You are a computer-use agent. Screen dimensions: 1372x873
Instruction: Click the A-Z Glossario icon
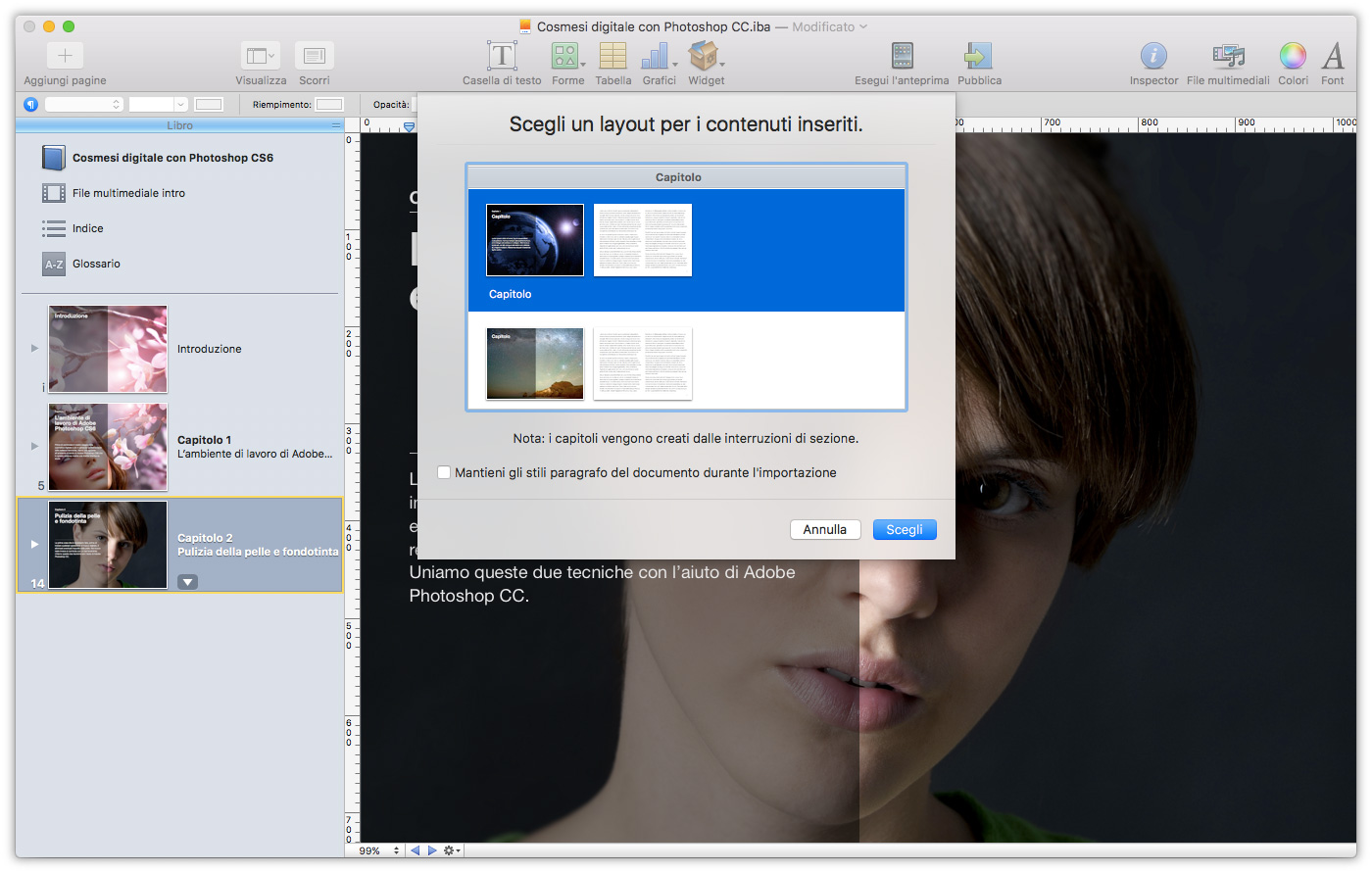[x=53, y=264]
